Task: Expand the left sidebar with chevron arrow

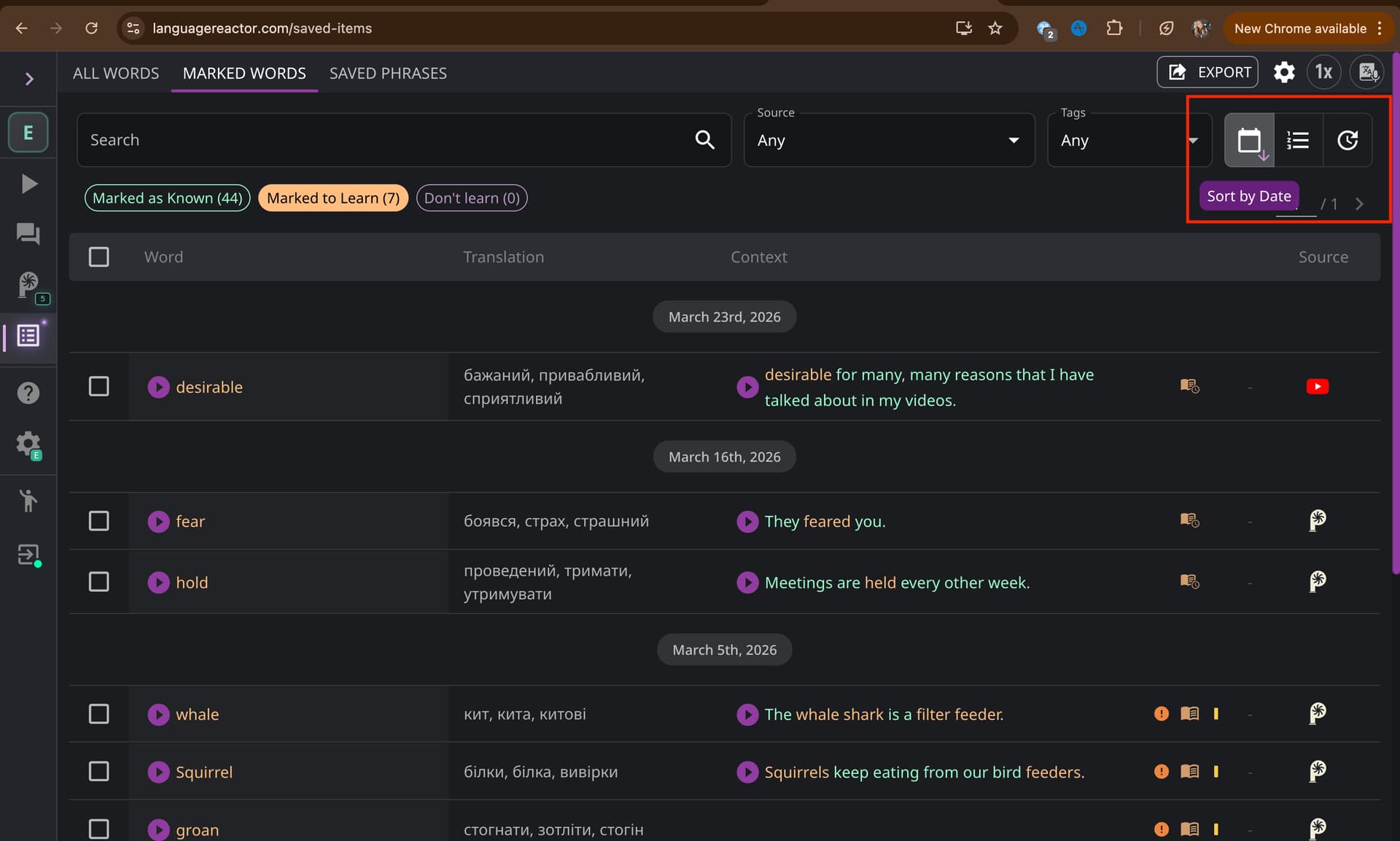Action: (x=29, y=79)
